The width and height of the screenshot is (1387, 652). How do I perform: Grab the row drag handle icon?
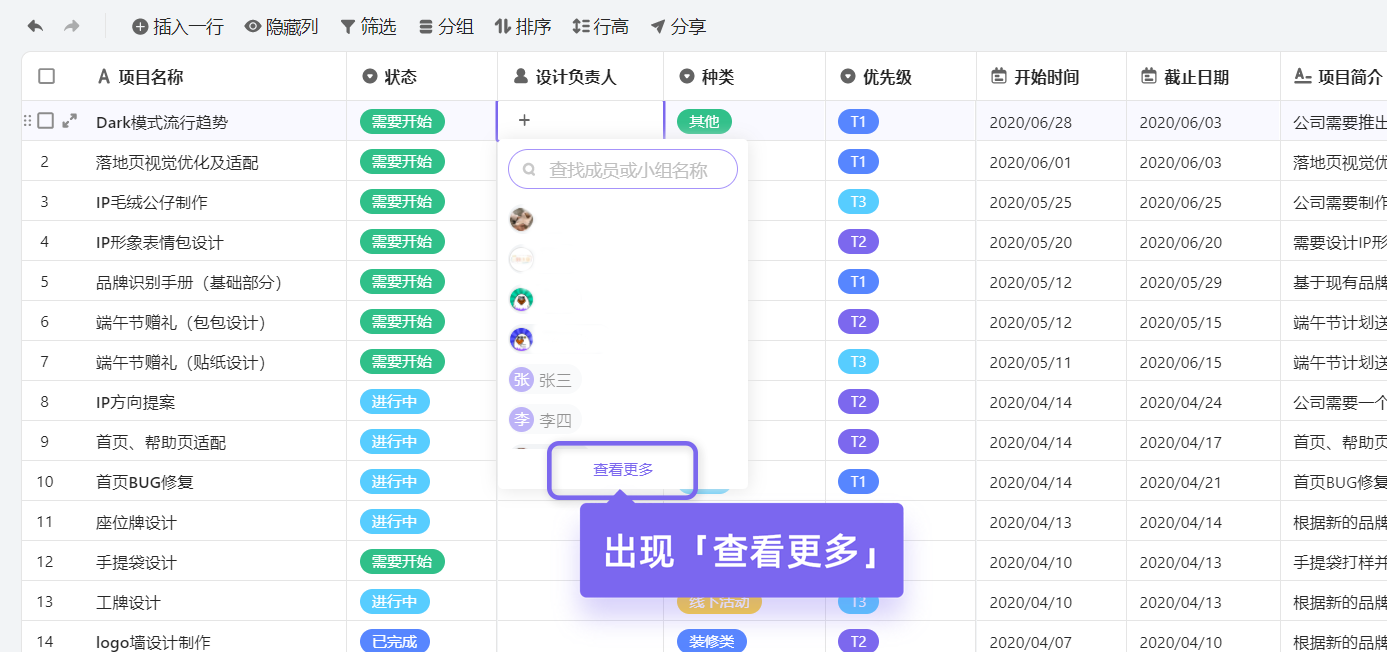point(28,121)
